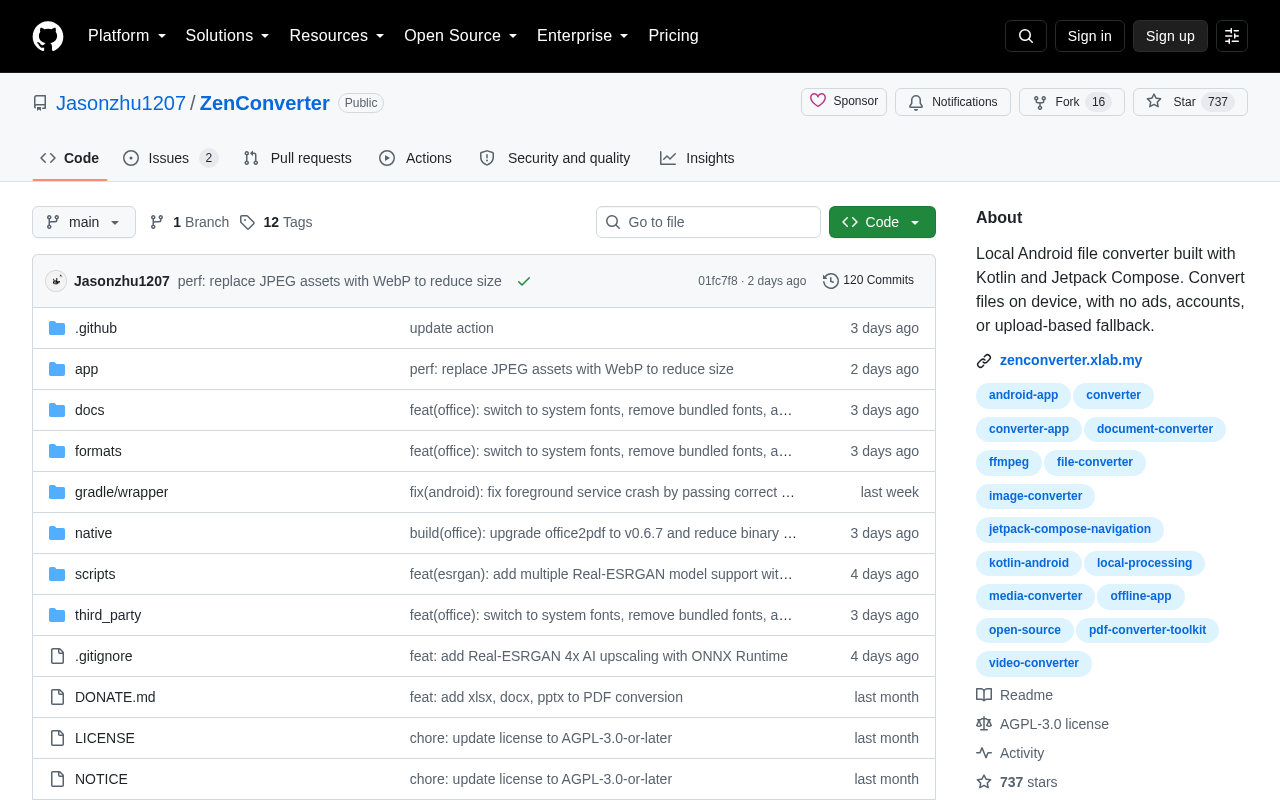Viewport: 1280px width, 800px height.
Task: Go to the GitHub homepage logo
Action: 48,36
